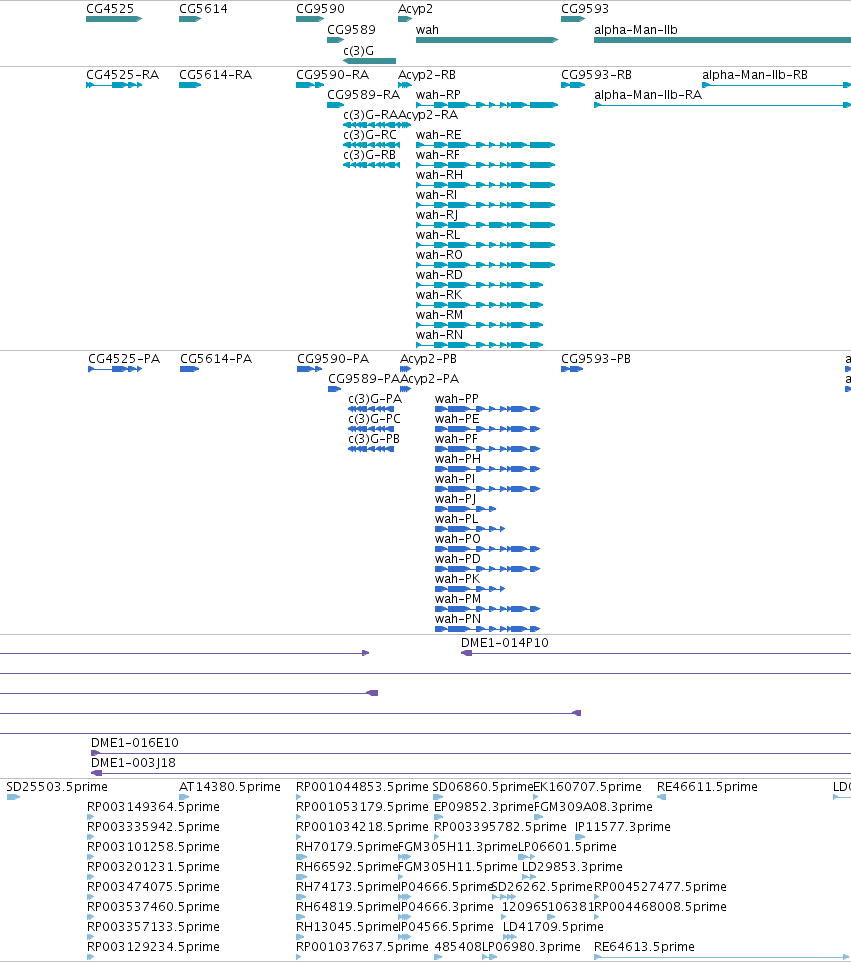Click the CG9589 gene label

tap(351, 29)
